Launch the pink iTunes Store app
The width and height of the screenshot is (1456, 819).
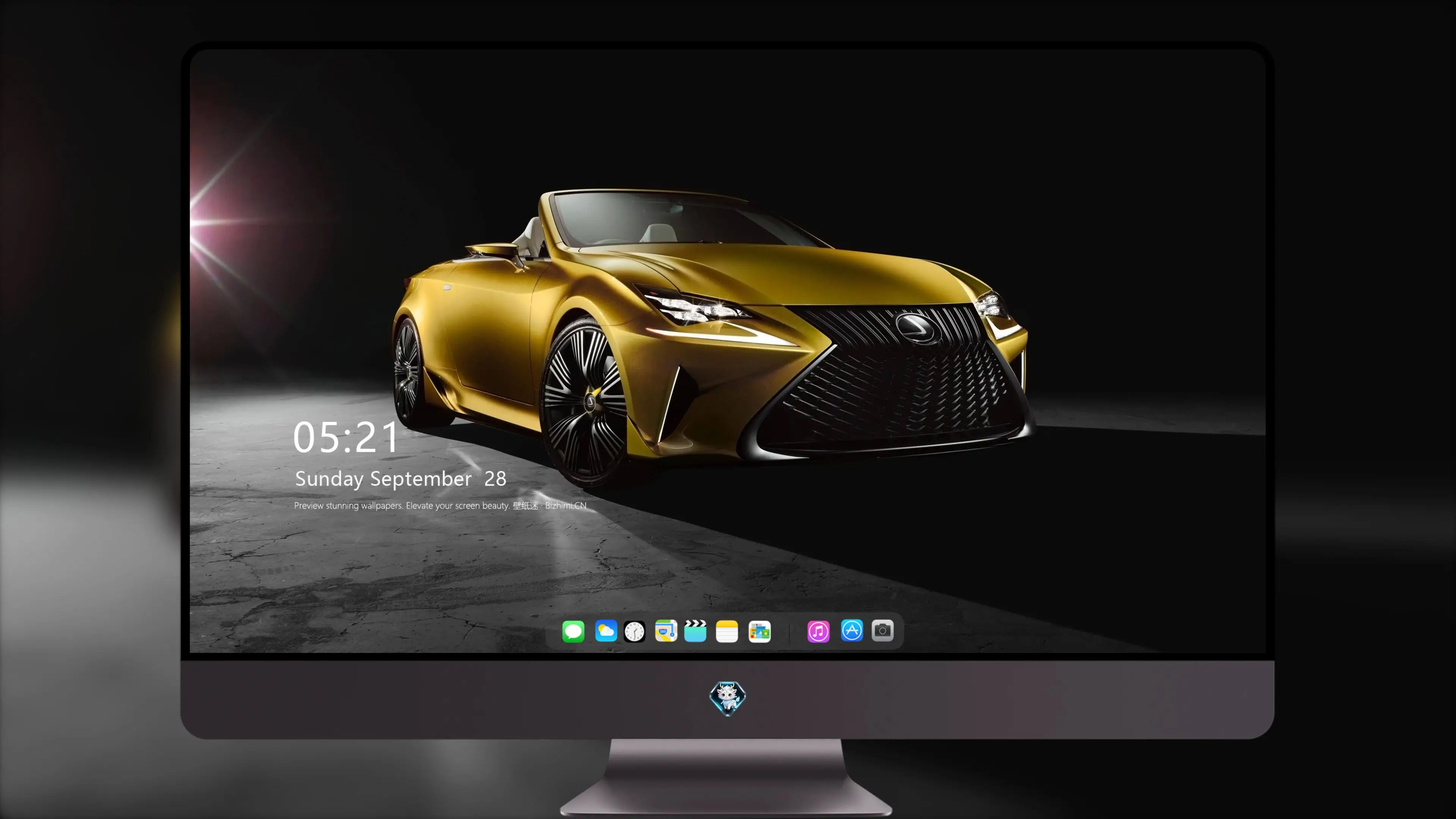pos(819,631)
